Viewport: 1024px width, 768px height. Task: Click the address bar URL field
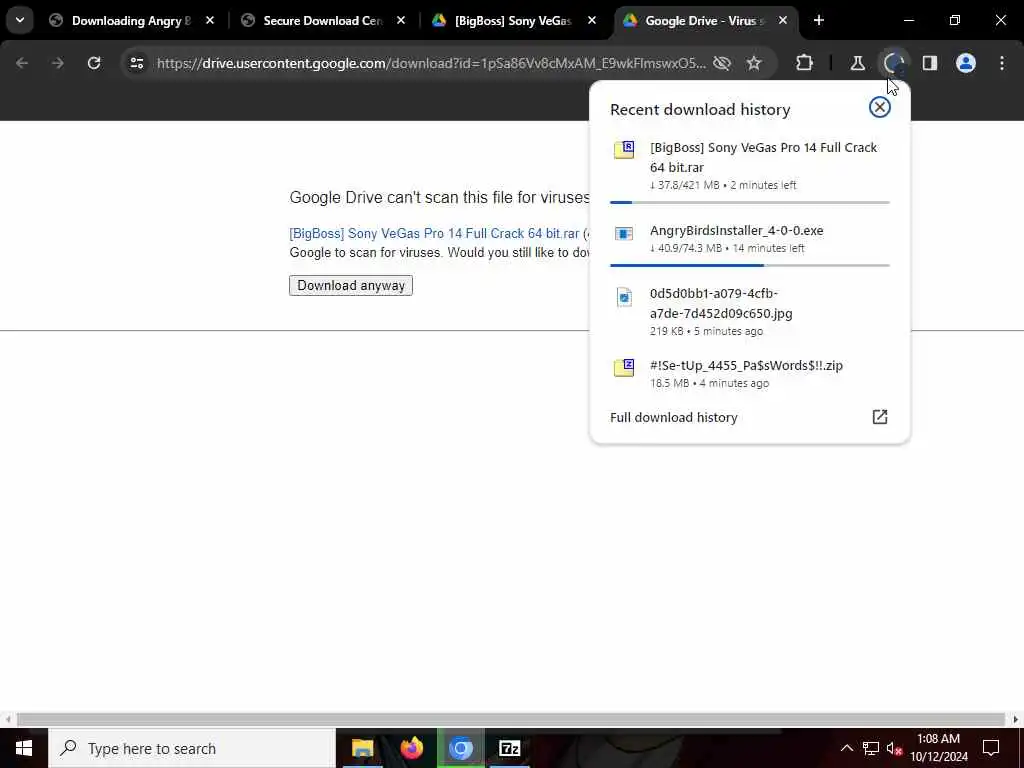[431, 63]
